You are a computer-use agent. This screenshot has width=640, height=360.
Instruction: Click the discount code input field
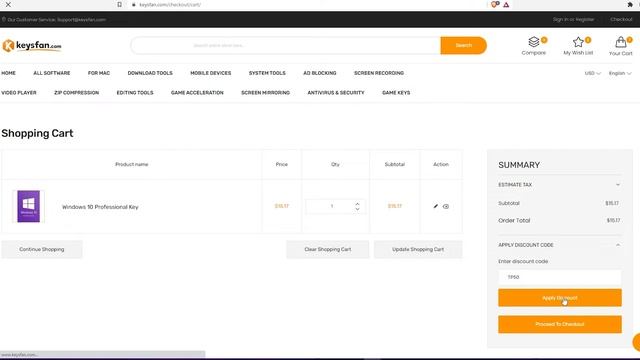[560, 277]
